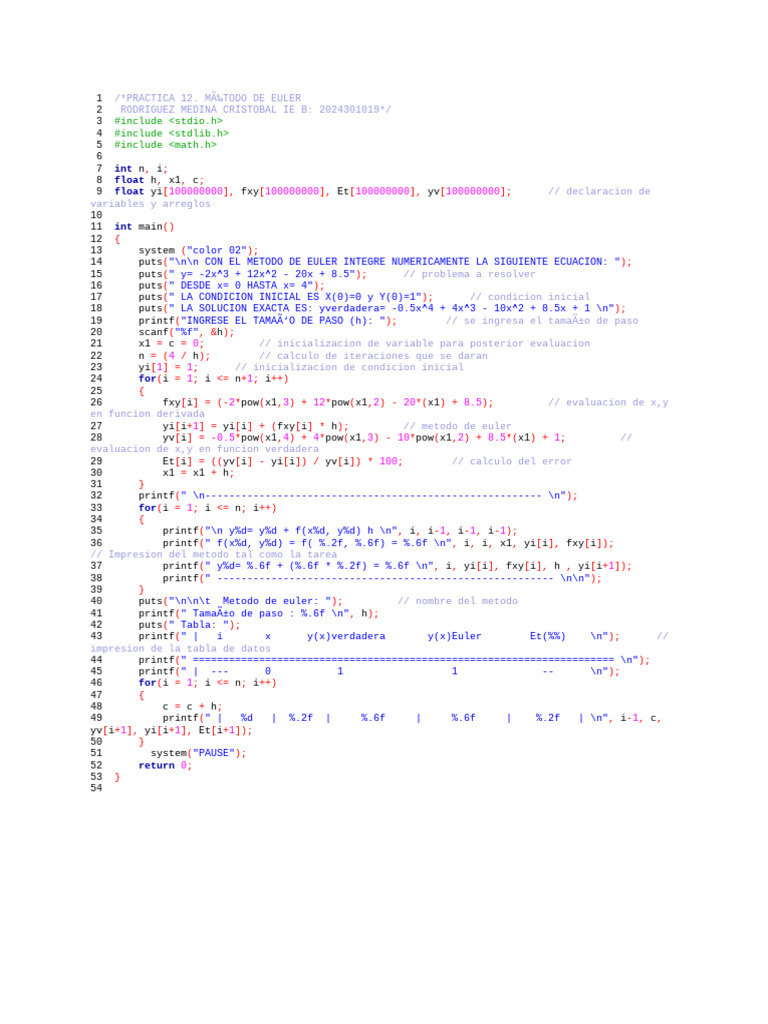The width and height of the screenshot is (768, 1024).
Task: Click the 'for(i = 1; i <= n+1; i++)' loop
Action: [x=214, y=379]
